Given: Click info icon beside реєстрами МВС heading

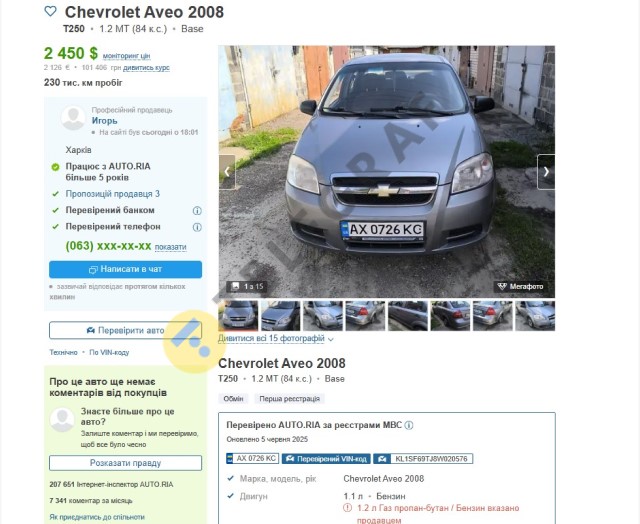Looking at the screenshot, I should [x=409, y=425].
